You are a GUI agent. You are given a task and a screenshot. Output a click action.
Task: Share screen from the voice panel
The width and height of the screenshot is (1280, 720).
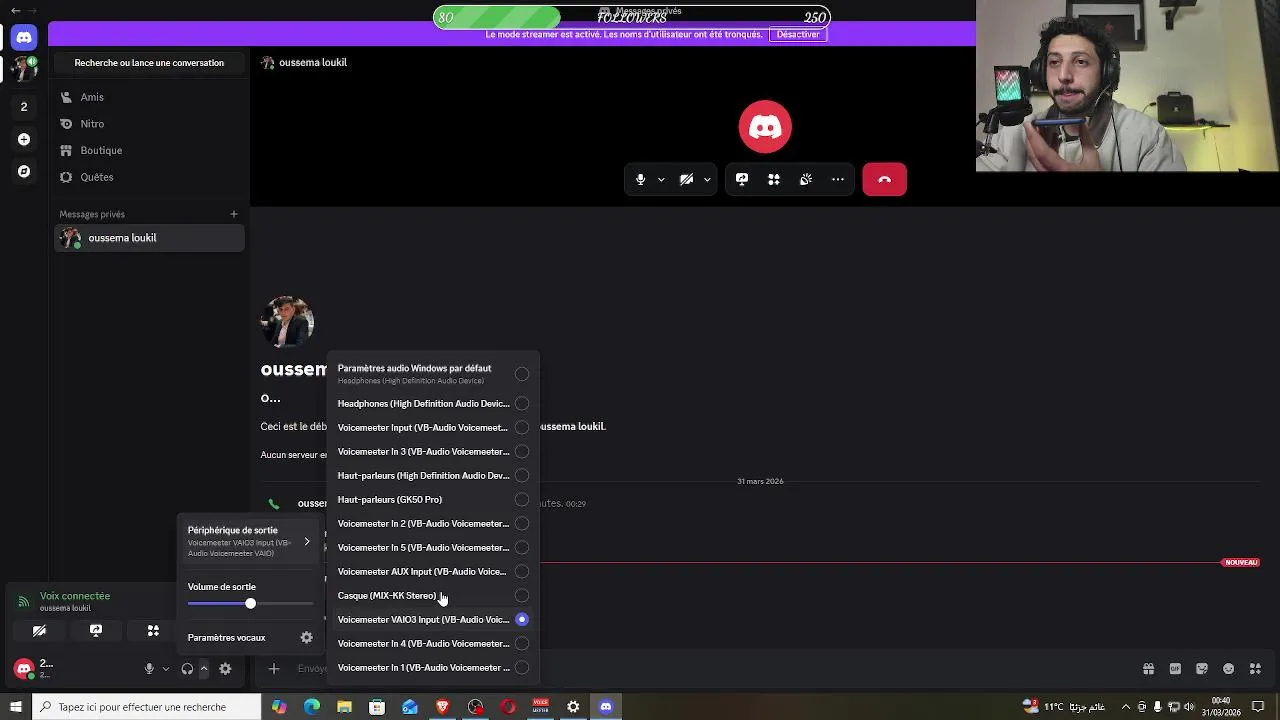pos(96,631)
